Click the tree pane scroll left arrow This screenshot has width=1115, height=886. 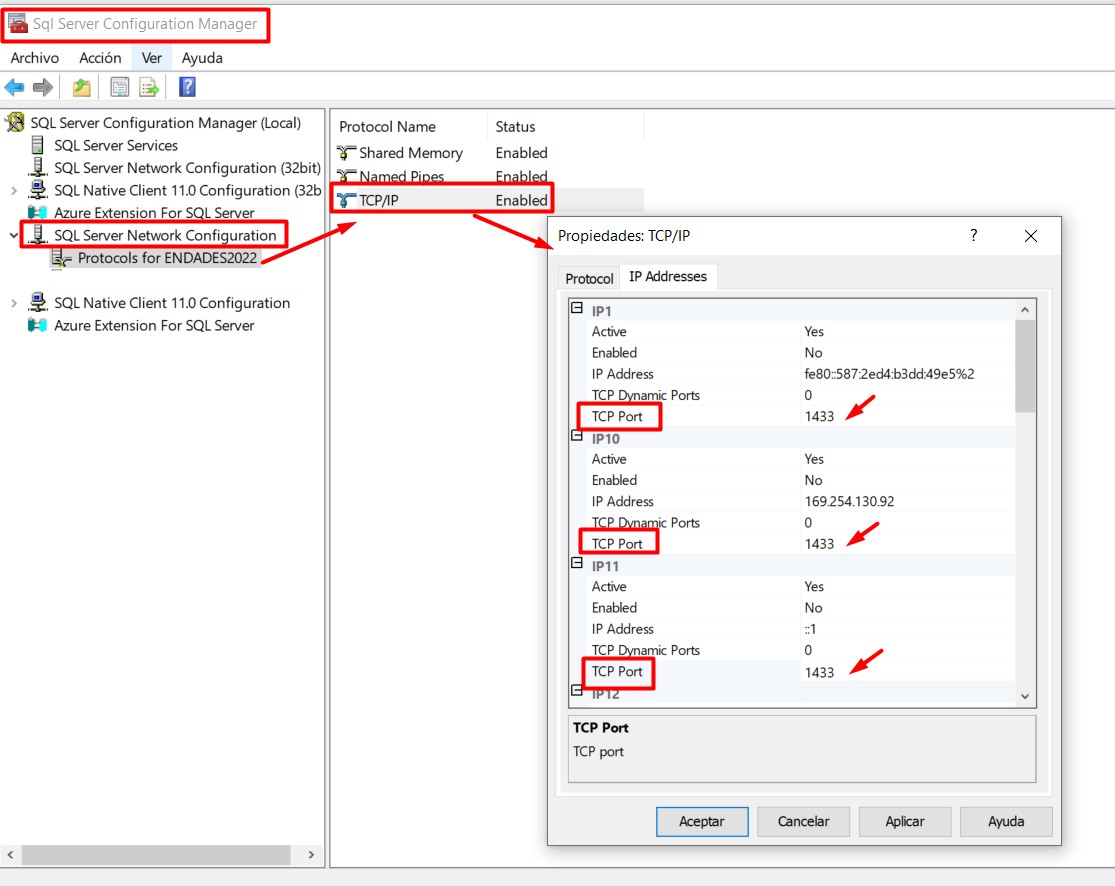(10, 855)
